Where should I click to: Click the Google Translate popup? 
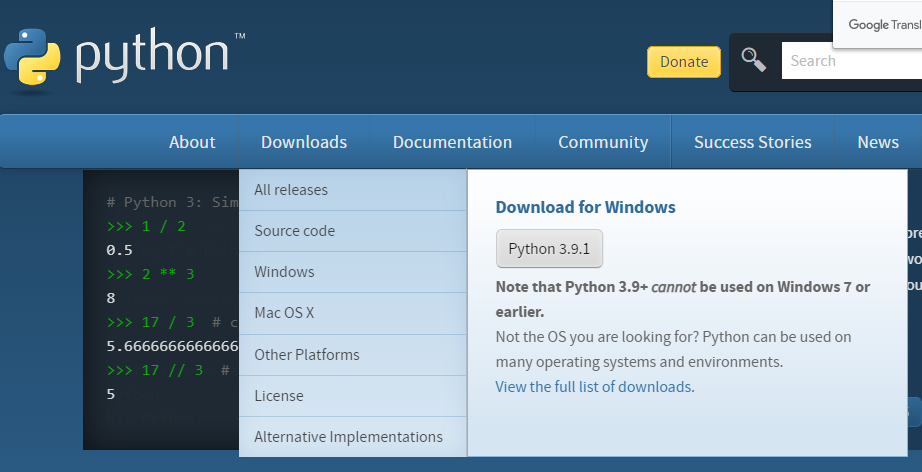tap(878, 24)
